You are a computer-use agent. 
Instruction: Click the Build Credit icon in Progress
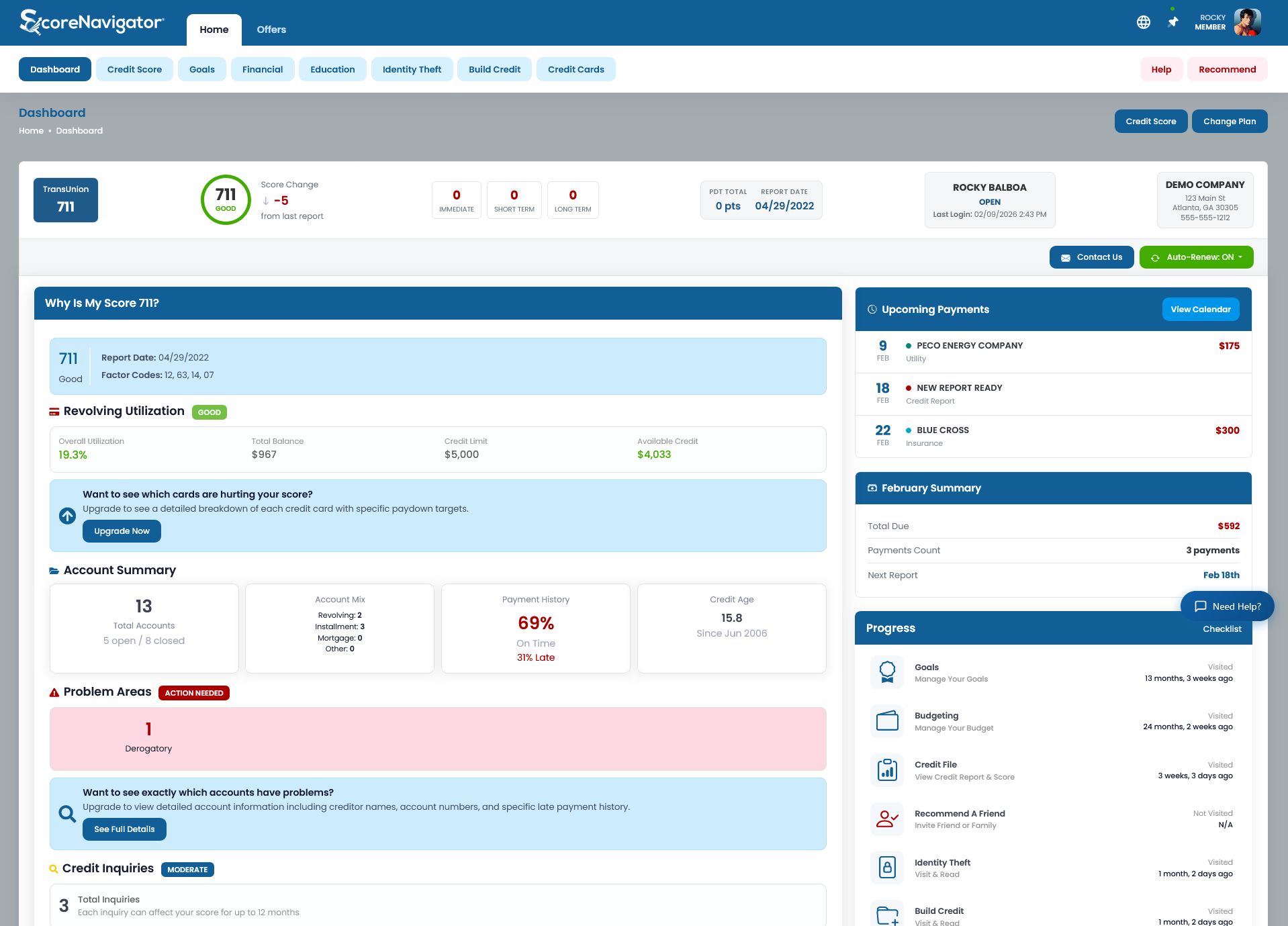point(887,915)
